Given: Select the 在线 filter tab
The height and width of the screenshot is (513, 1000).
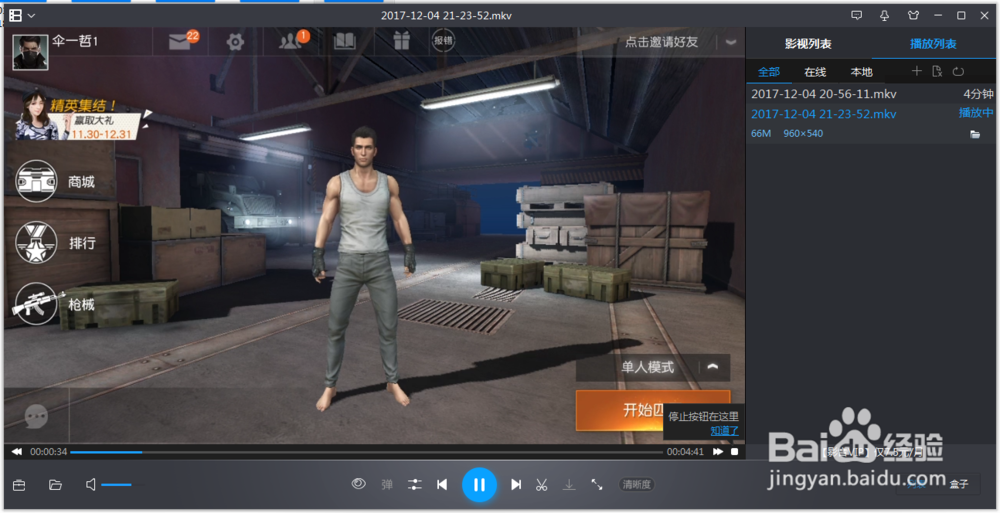Looking at the screenshot, I should (x=815, y=71).
